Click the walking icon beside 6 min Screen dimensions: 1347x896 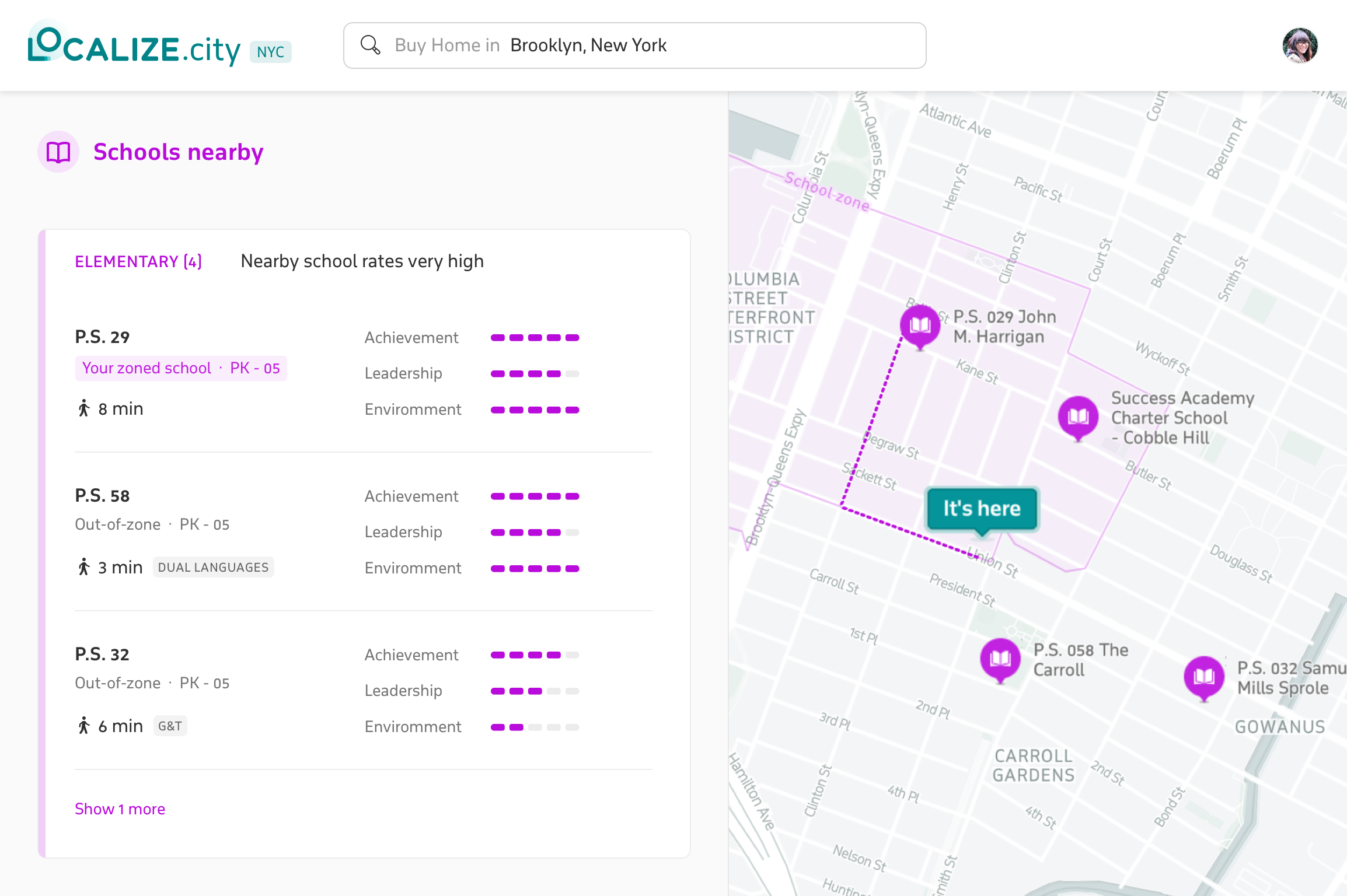pyautogui.click(x=84, y=726)
